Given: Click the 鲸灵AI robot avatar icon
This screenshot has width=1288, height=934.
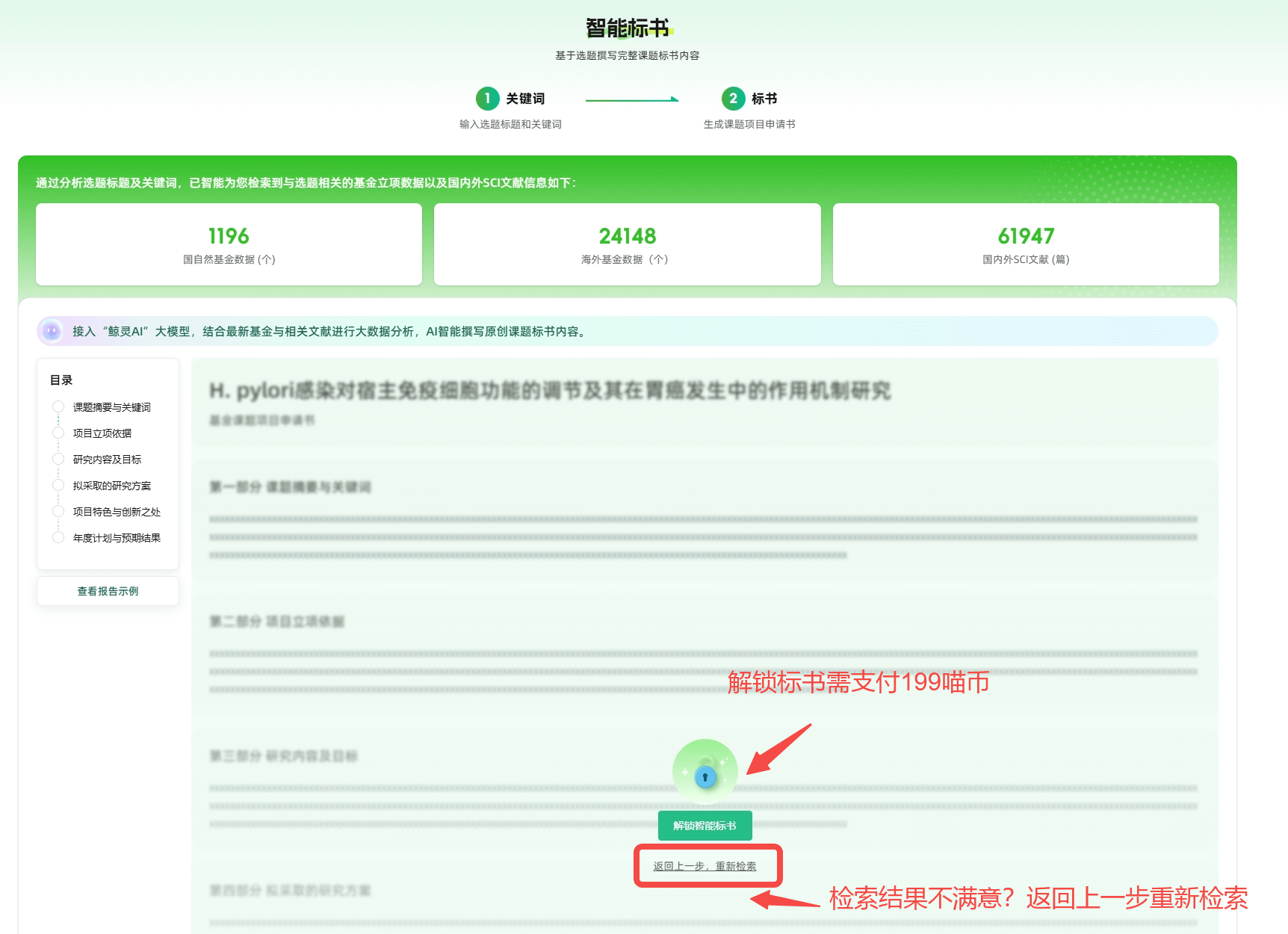Looking at the screenshot, I should (52, 330).
